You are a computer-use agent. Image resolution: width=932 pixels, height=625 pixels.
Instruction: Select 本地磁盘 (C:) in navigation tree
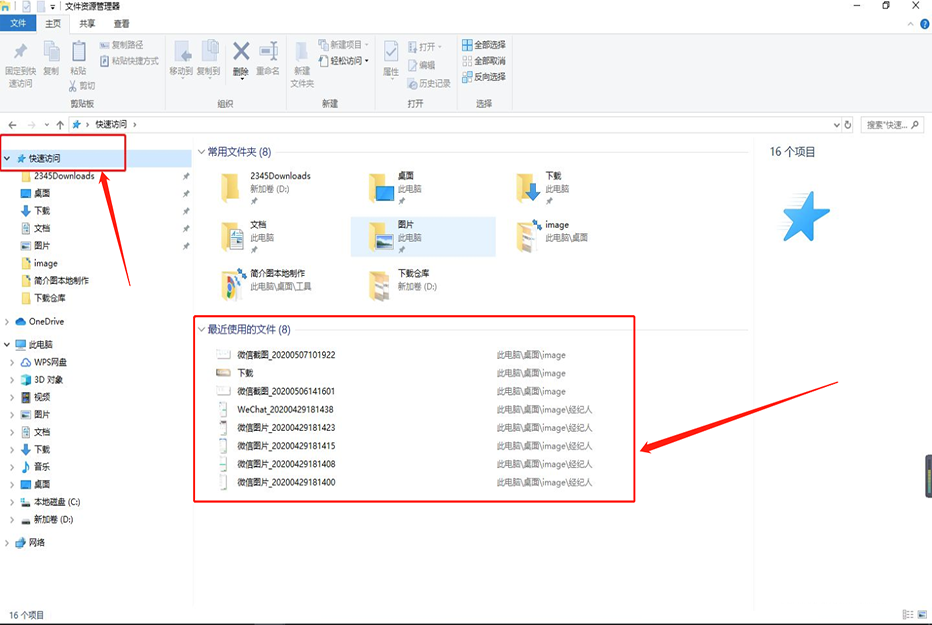(56, 502)
